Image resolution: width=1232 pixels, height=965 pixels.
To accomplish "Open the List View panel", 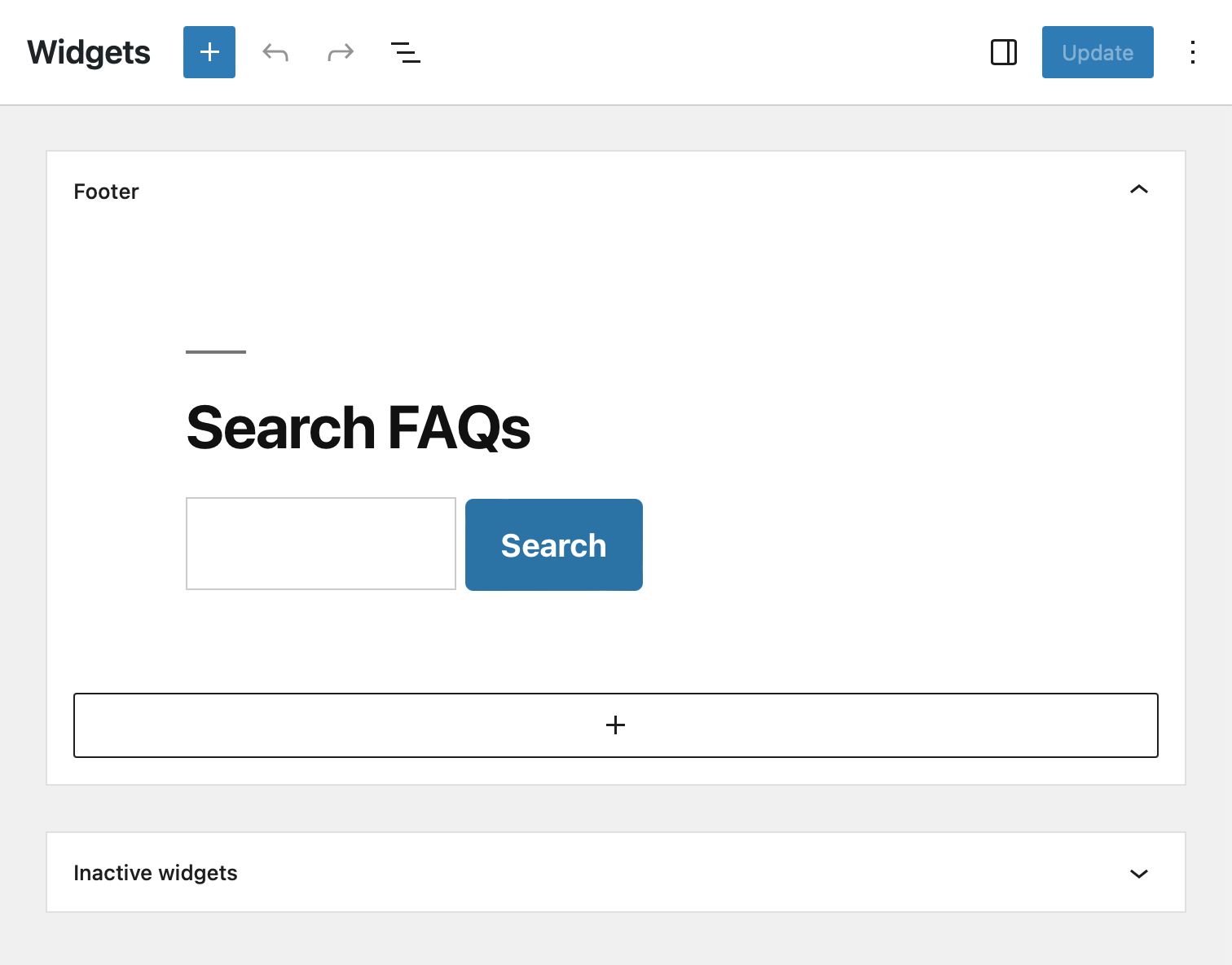I will [405, 53].
